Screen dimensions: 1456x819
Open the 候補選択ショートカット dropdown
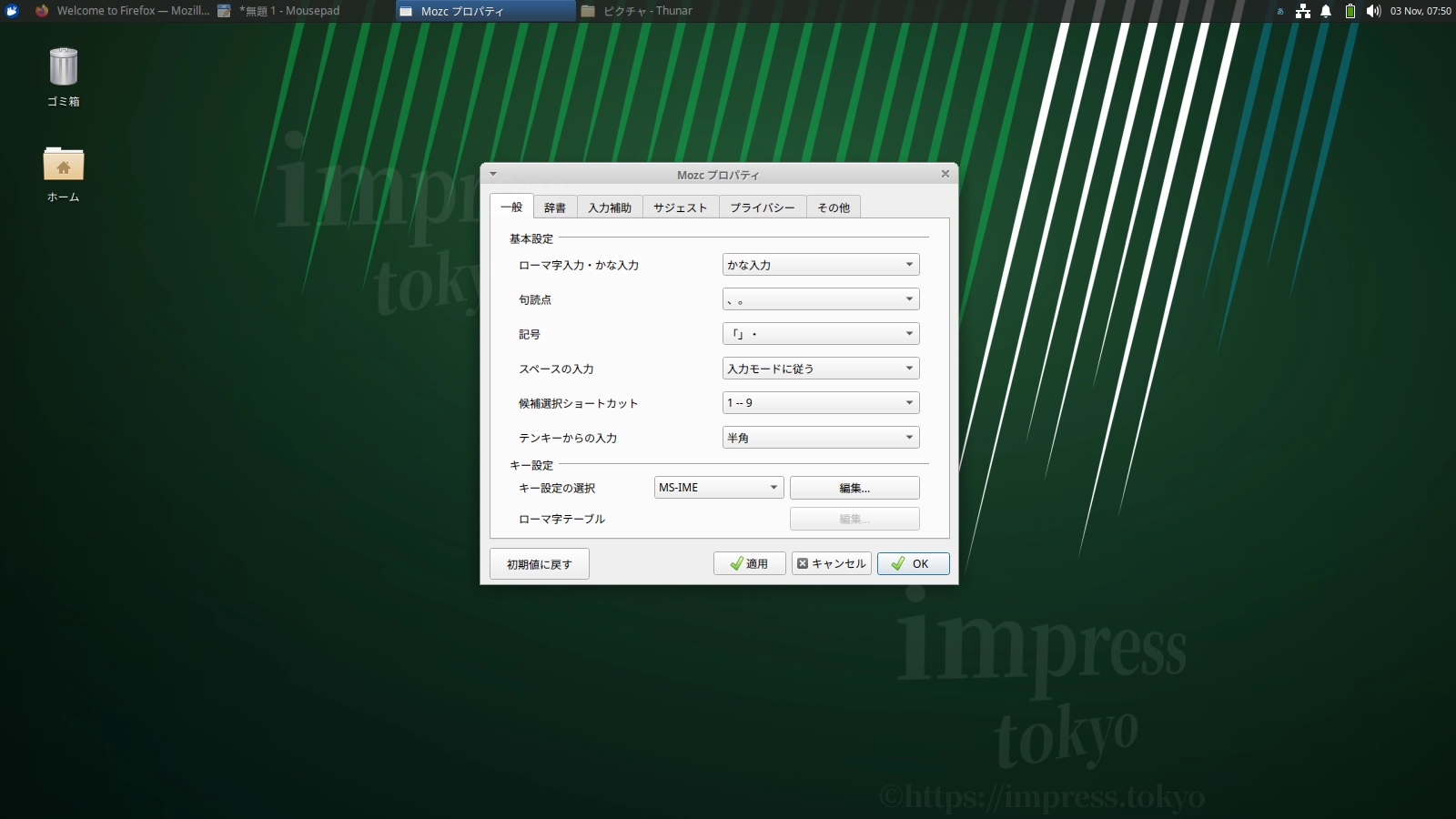point(821,403)
